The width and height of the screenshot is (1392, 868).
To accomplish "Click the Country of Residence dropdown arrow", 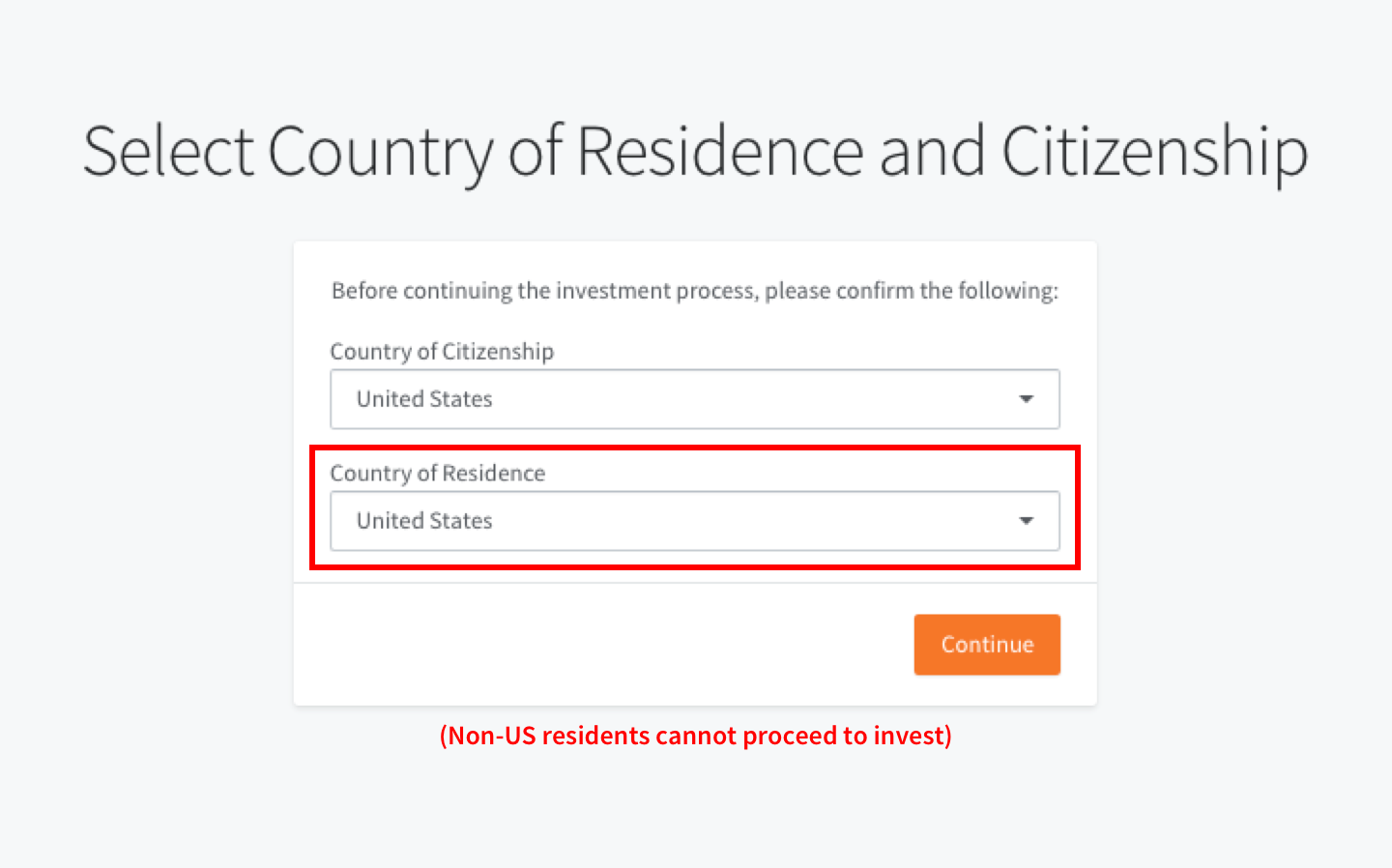I will (1026, 521).
